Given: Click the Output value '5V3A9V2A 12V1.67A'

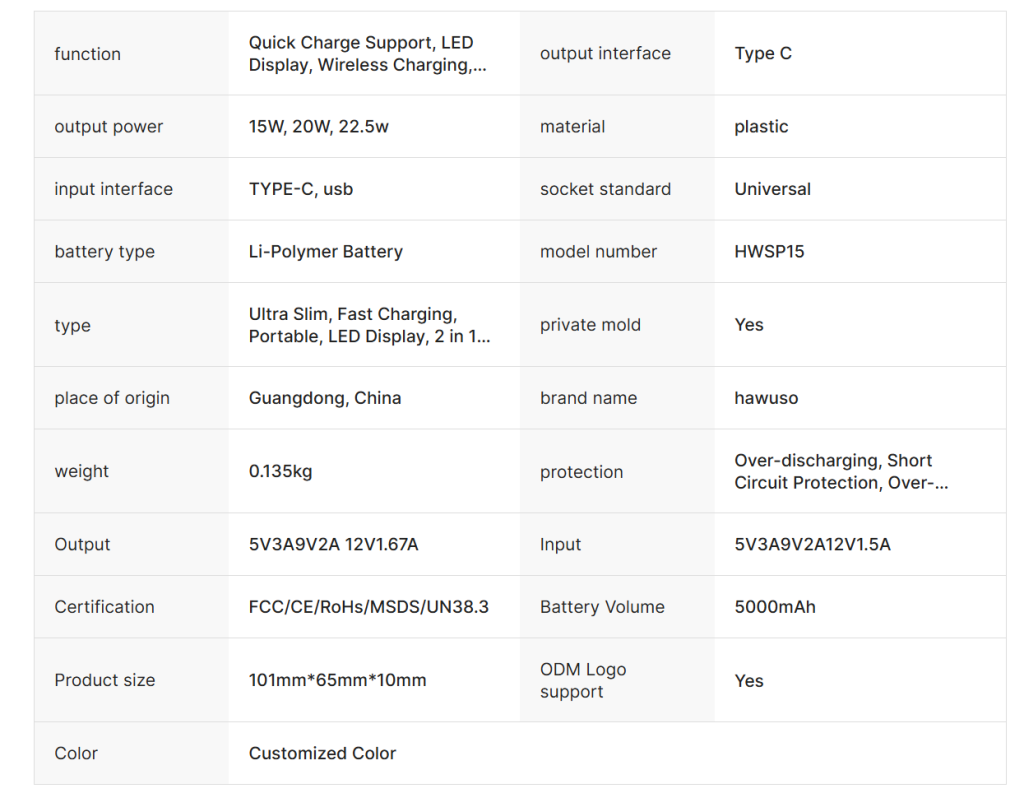Looking at the screenshot, I should tap(334, 544).
